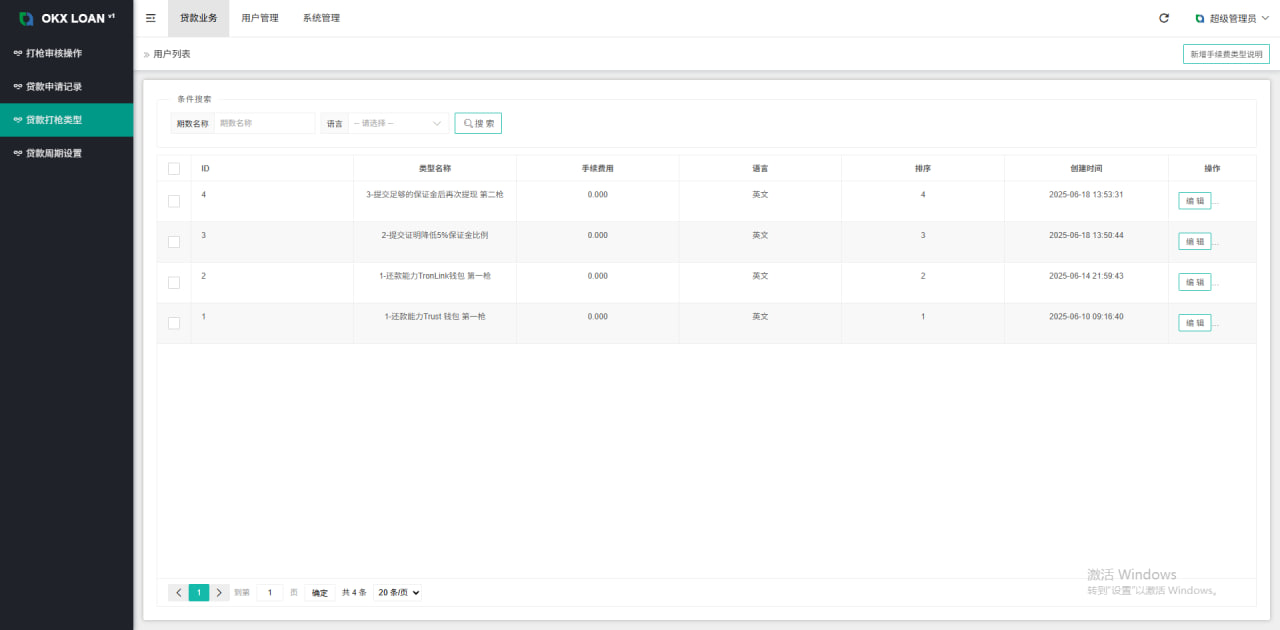Click the 语言 column header
1280x630 pixels.
pyautogui.click(x=760, y=168)
